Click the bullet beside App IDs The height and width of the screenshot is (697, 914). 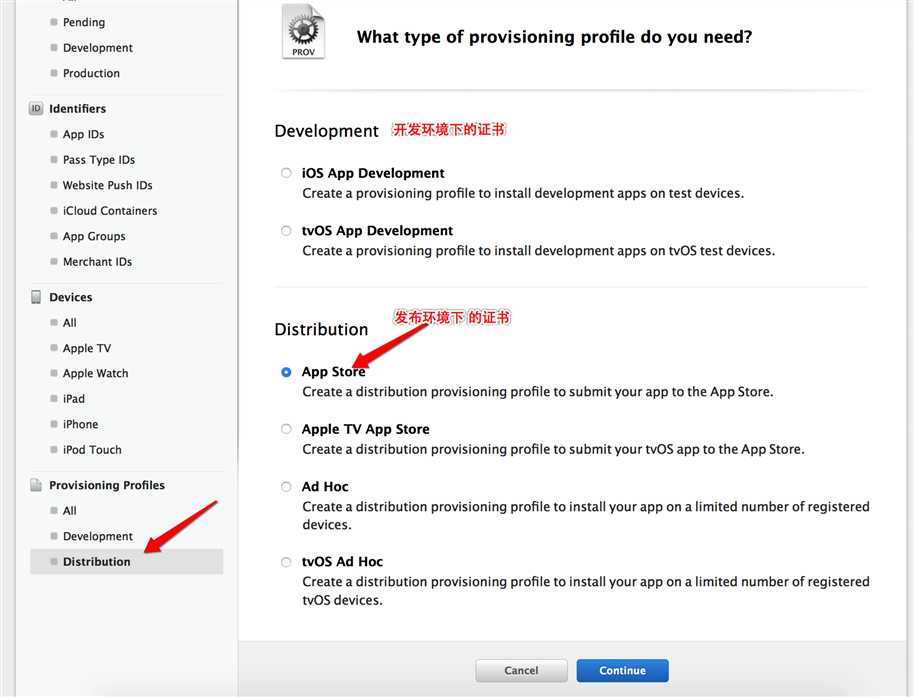click(x=54, y=134)
